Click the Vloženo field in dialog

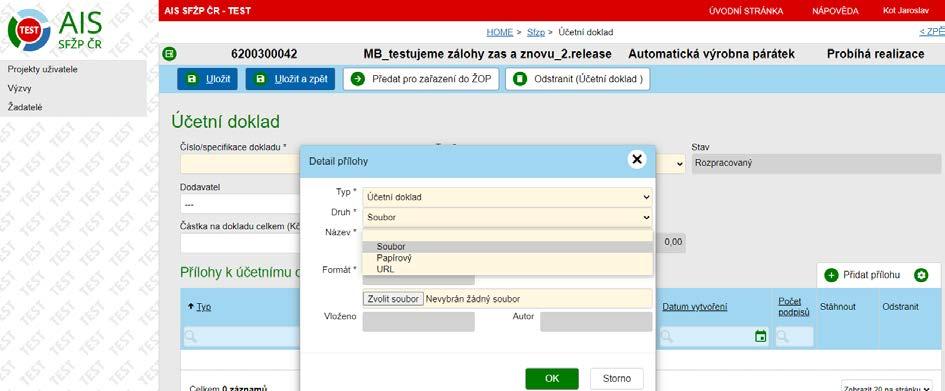tap(418, 322)
